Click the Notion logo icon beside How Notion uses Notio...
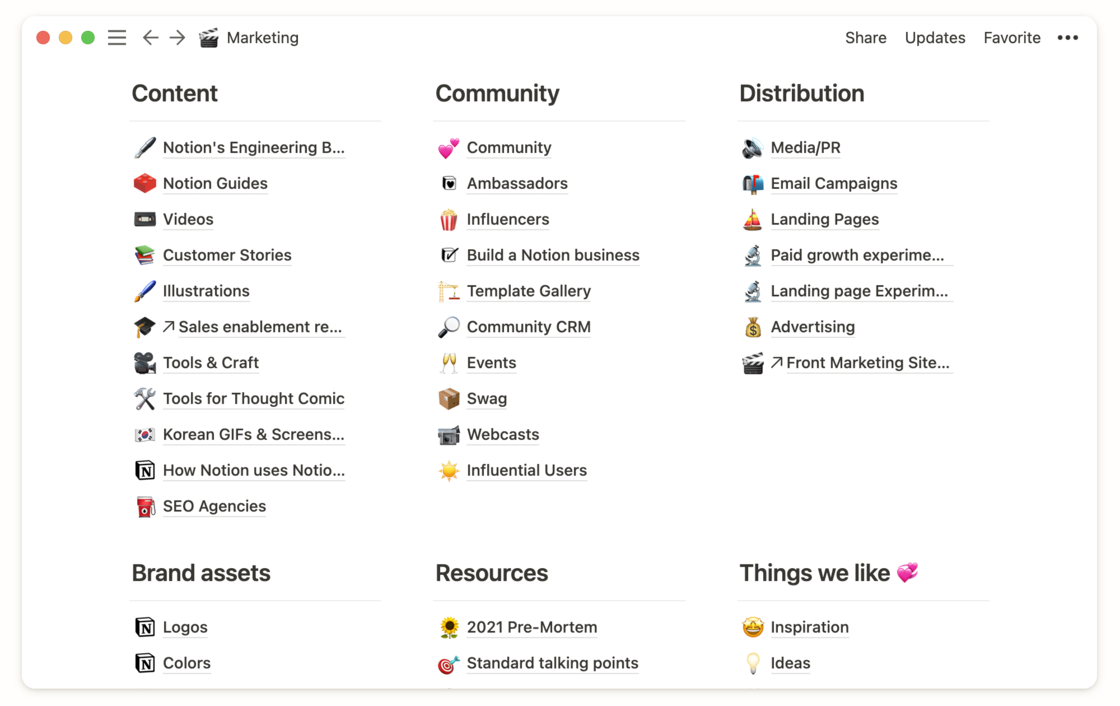Viewport: 1120px width, 706px height. (x=145, y=470)
